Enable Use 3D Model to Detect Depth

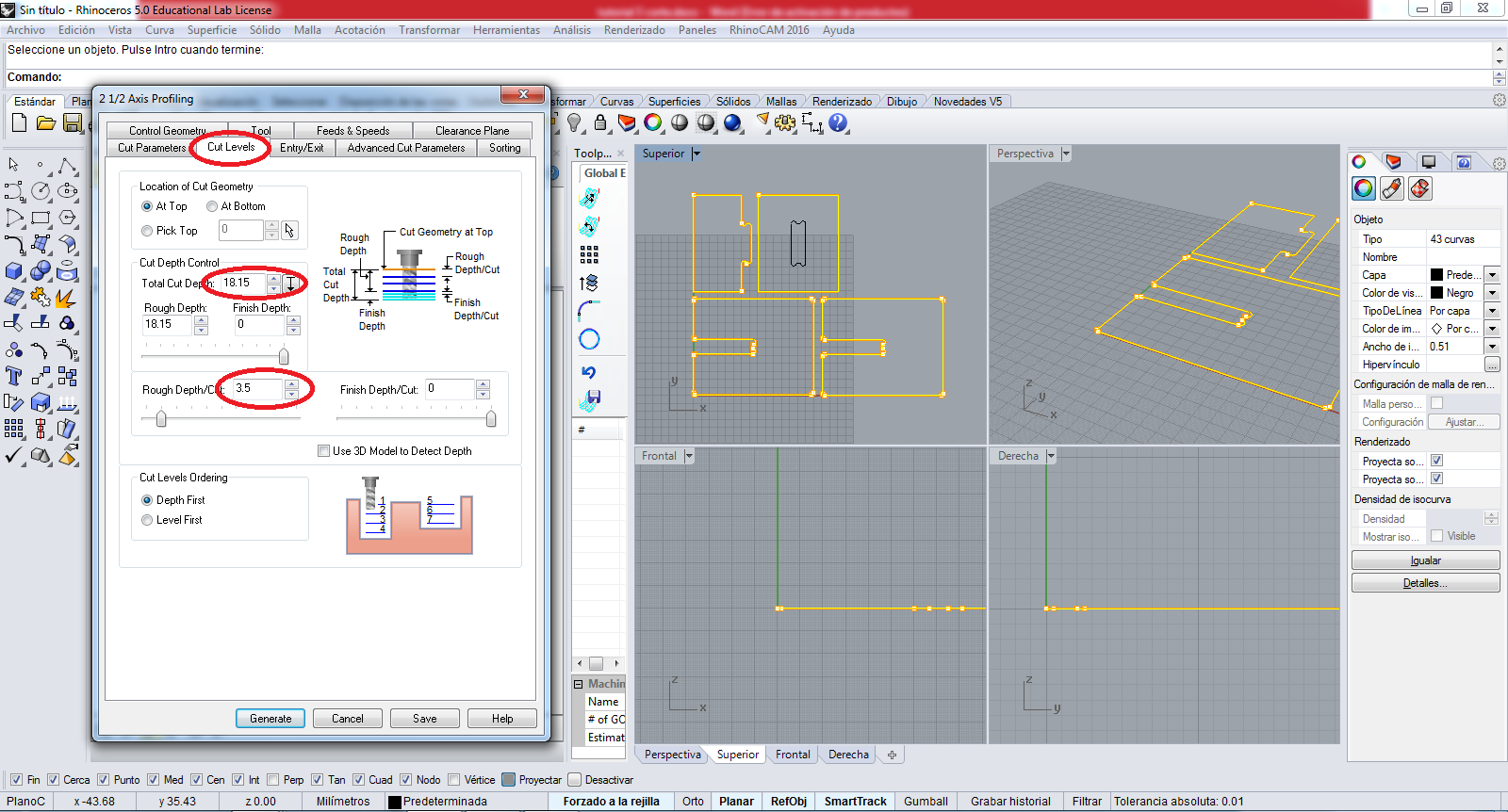(x=324, y=451)
